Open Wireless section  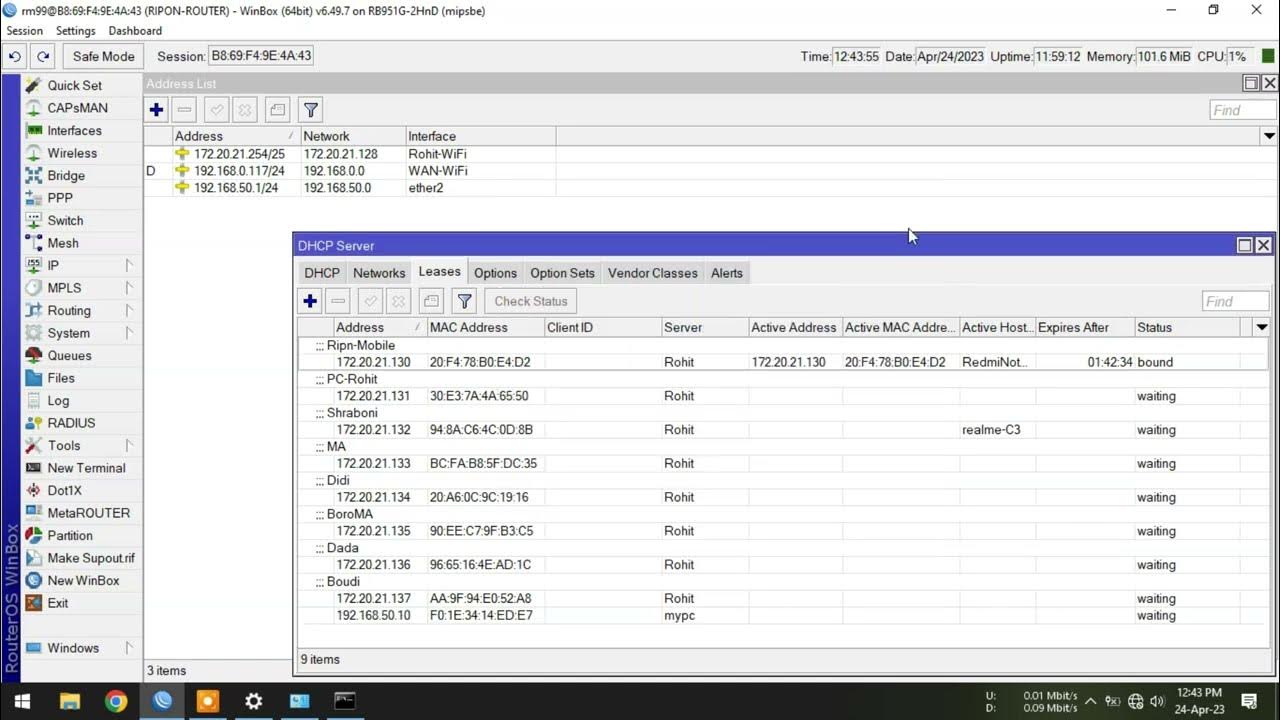[x=72, y=153]
